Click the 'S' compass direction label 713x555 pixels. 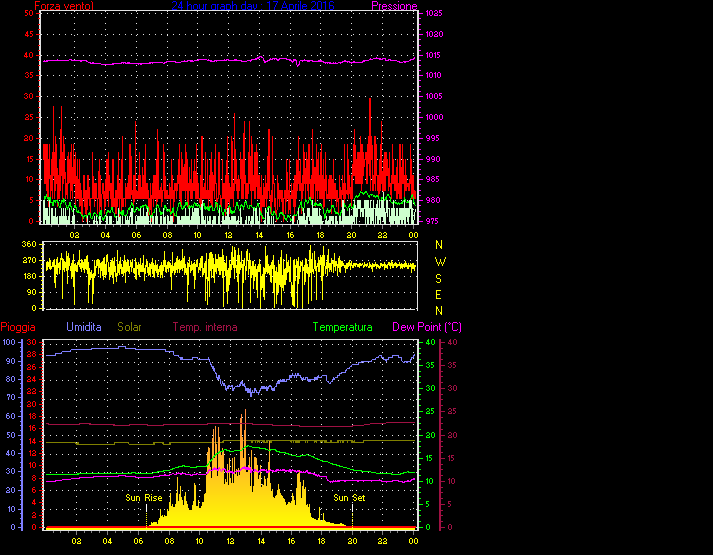(438, 279)
